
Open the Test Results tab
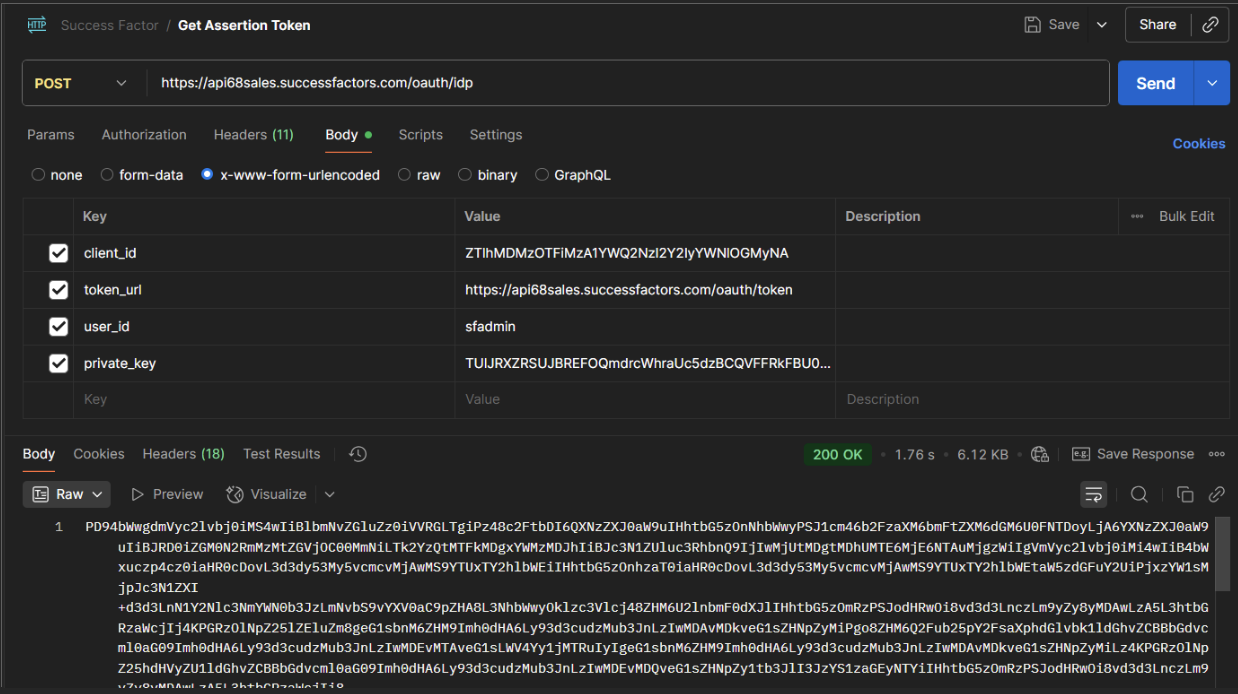[x=282, y=454]
